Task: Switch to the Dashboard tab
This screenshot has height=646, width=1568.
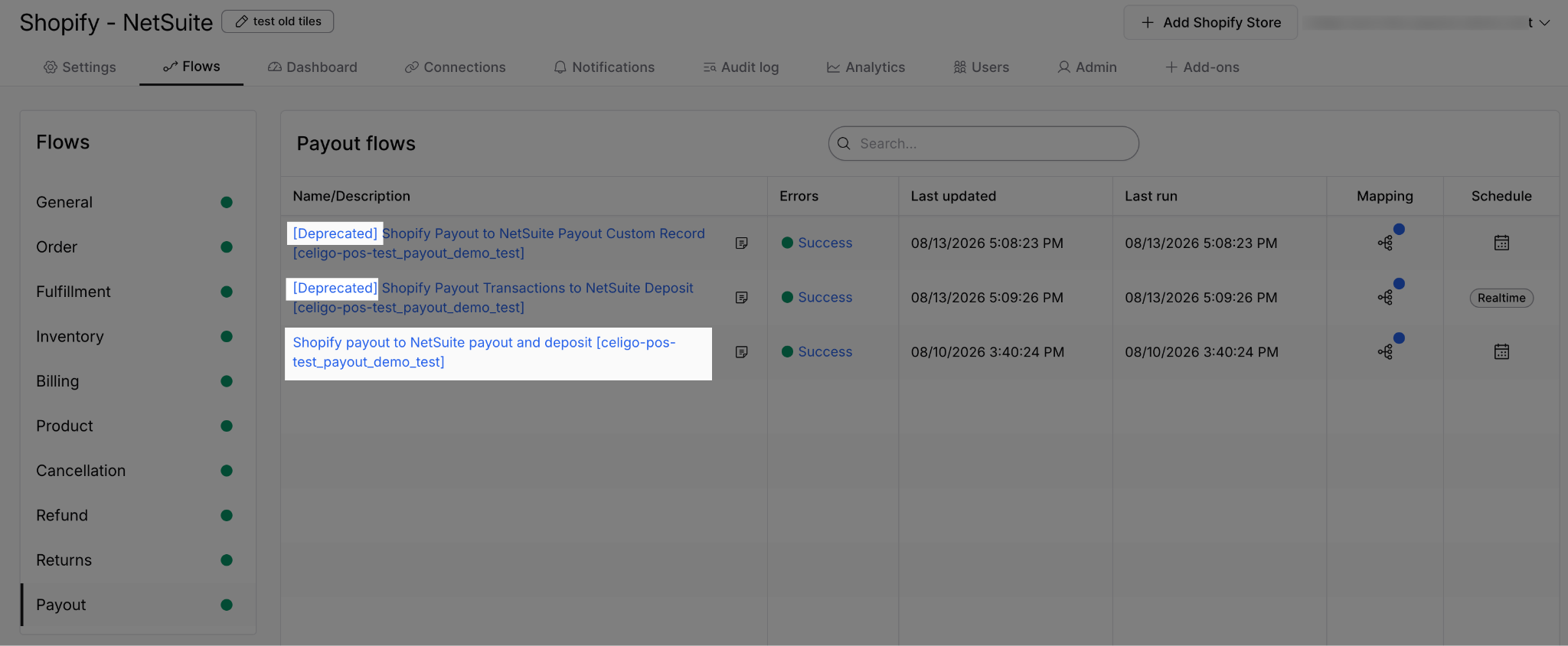Action: click(312, 67)
